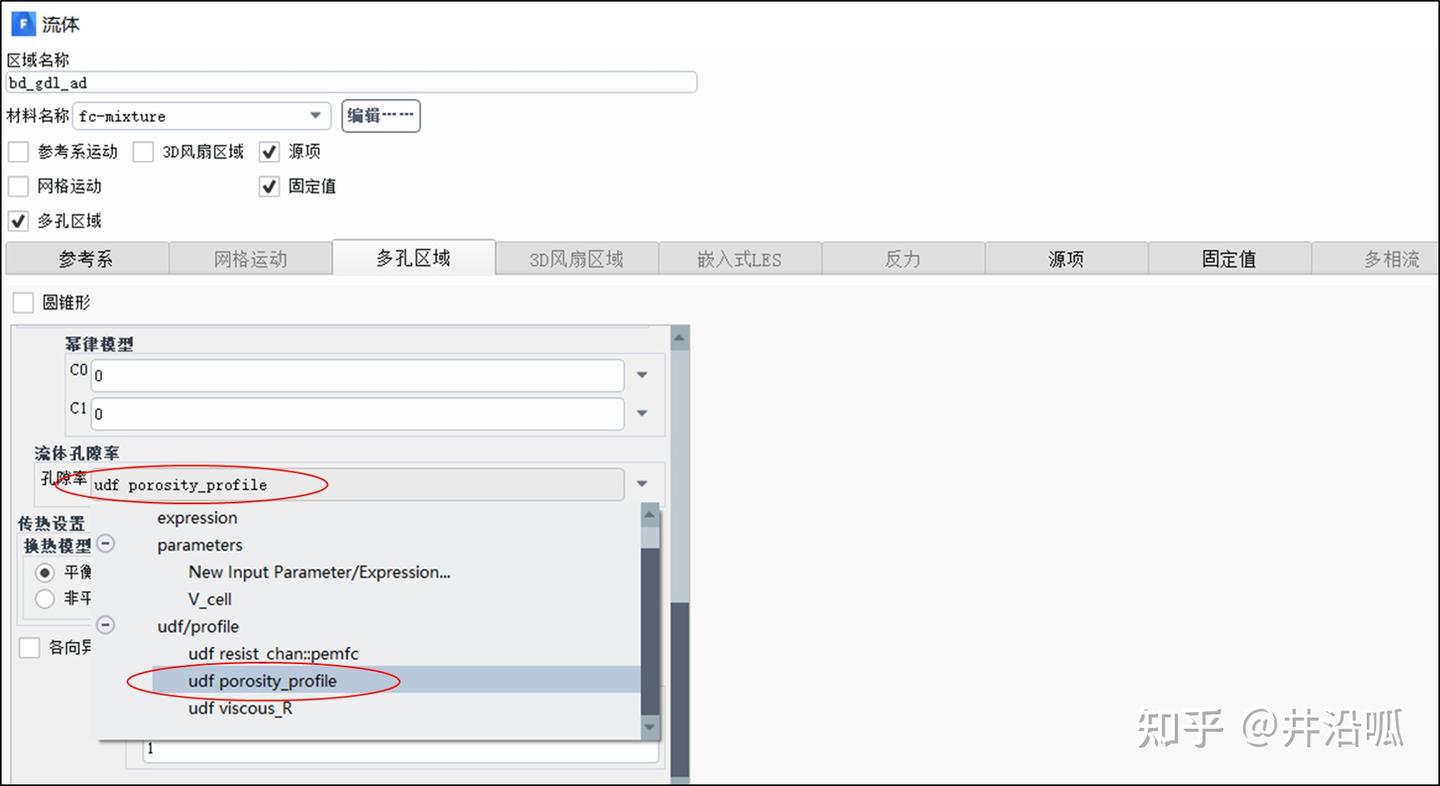
Task: Check the 3D风扇区域 option
Action: click(x=142, y=151)
